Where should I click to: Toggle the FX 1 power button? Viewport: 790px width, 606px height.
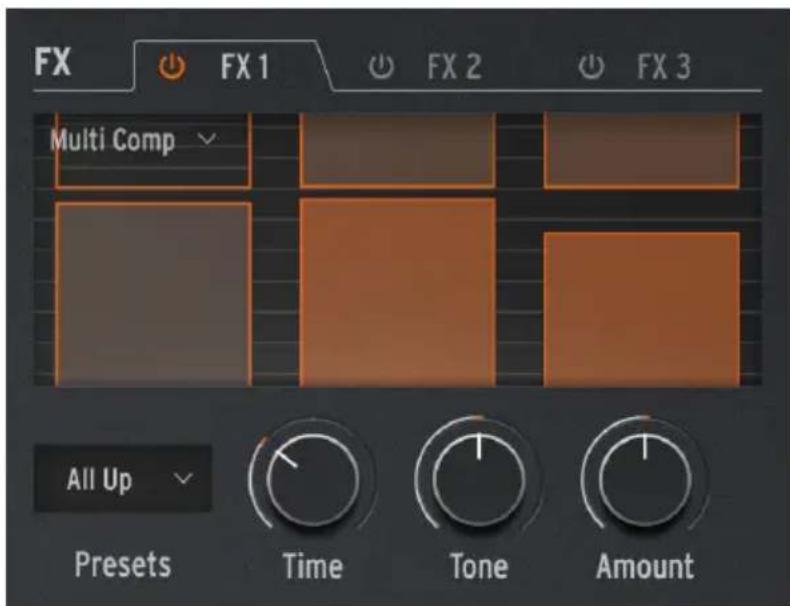coord(172,66)
